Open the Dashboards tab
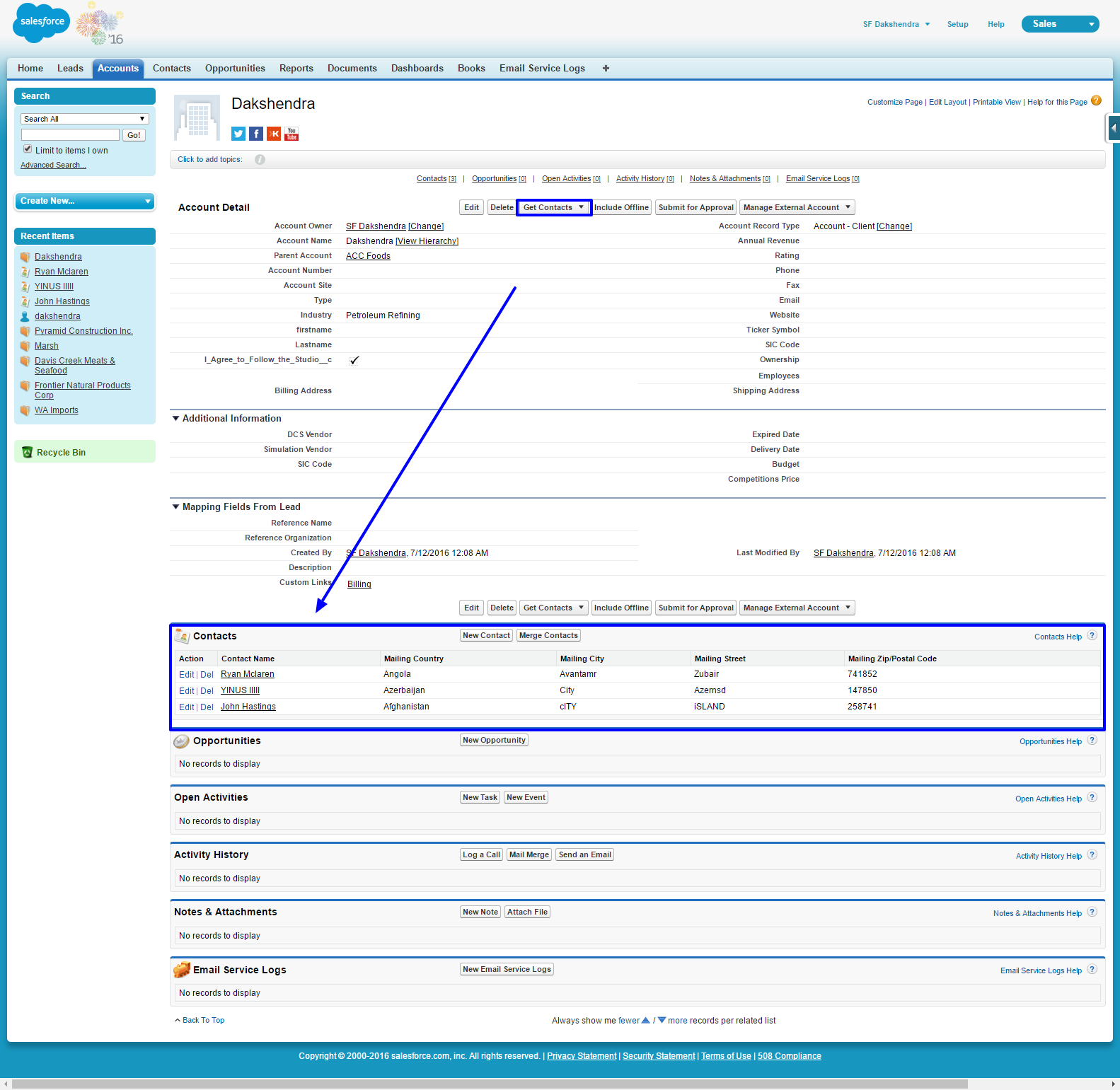The height and width of the screenshot is (1090, 1120). (x=417, y=69)
